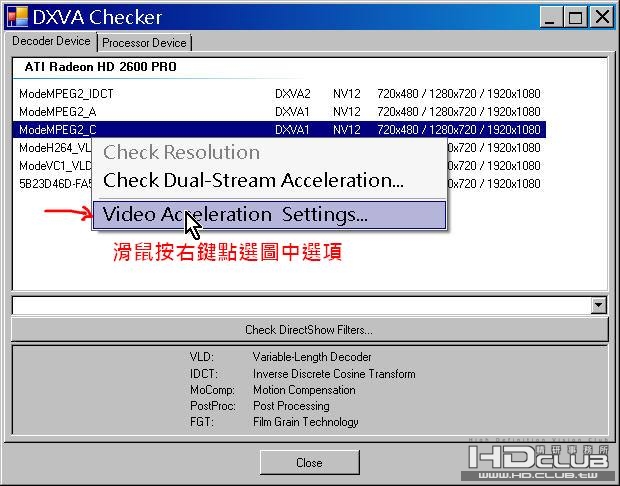This screenshot has height=486, width=620.
Task: Select the ModeMPEG2_A row
Action: [x=279, y=112]
